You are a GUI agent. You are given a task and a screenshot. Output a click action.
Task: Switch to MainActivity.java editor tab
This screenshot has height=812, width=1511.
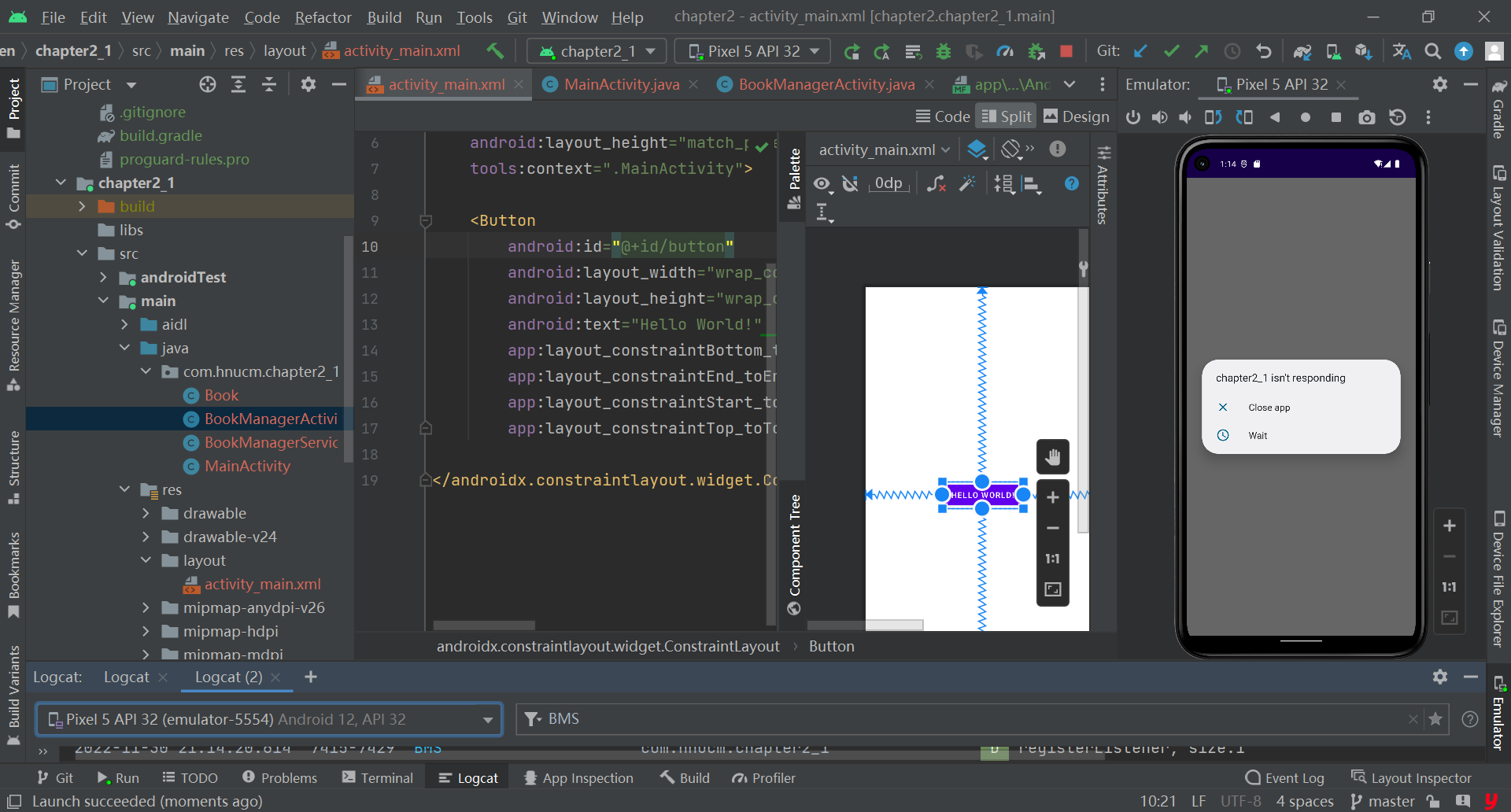621,84
